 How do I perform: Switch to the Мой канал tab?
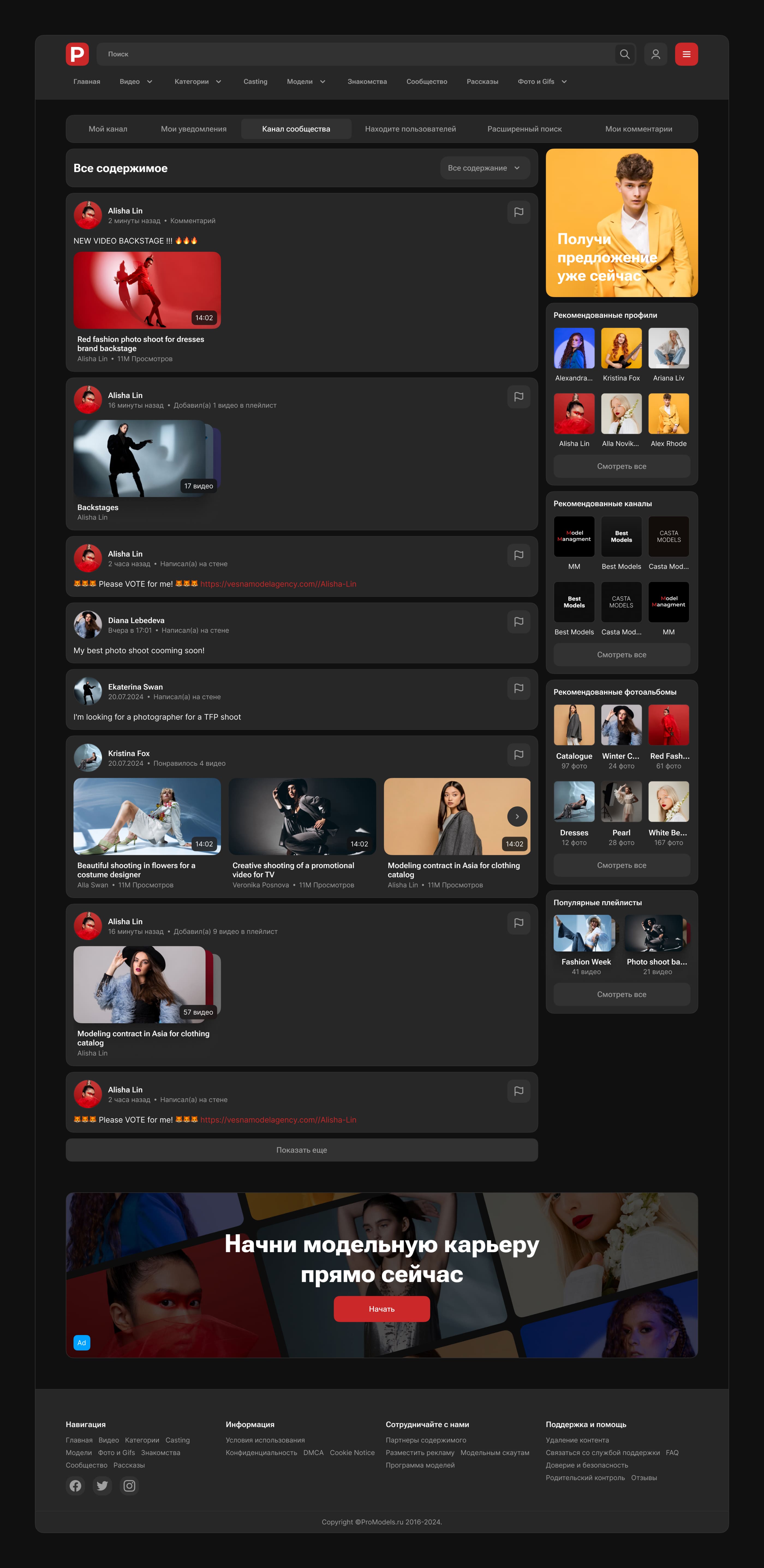(108, 129)
